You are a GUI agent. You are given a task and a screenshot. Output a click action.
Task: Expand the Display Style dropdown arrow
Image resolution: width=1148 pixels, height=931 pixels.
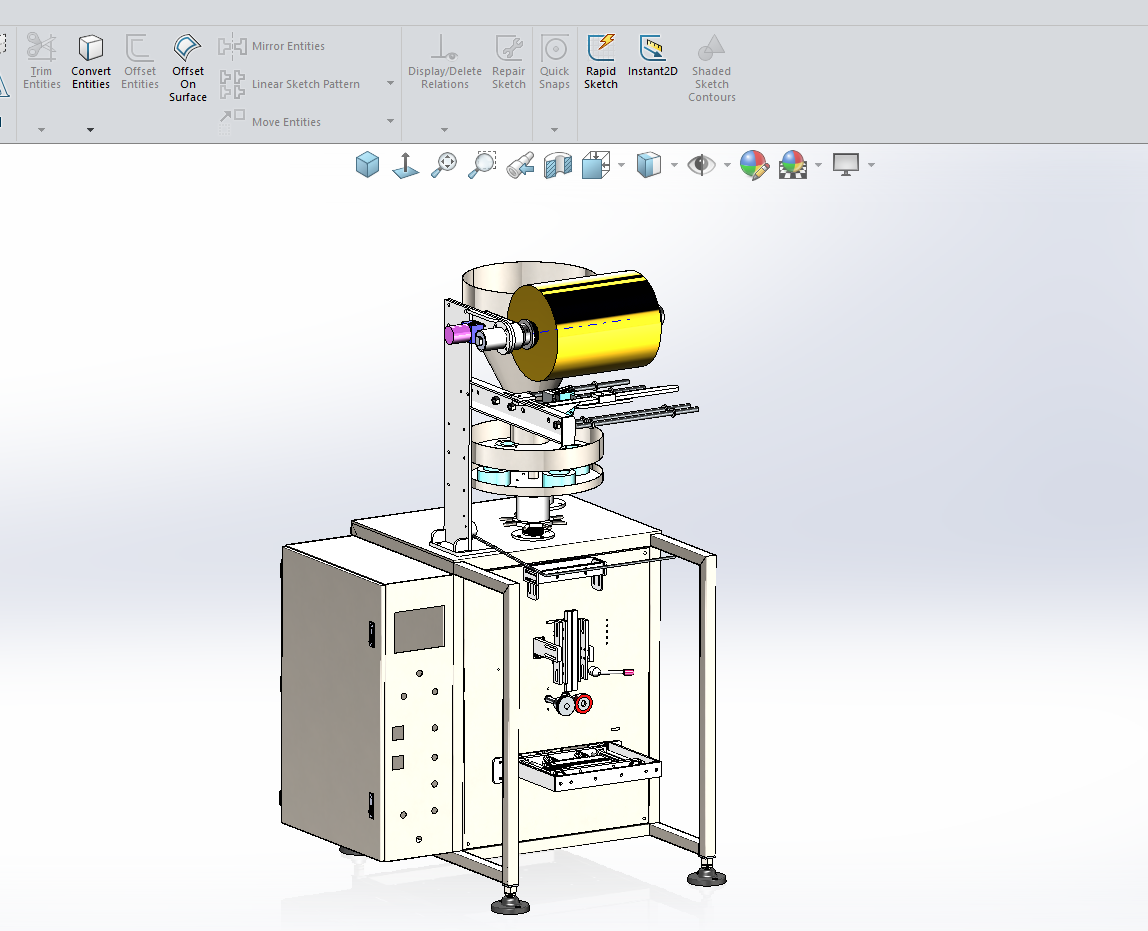674,165
